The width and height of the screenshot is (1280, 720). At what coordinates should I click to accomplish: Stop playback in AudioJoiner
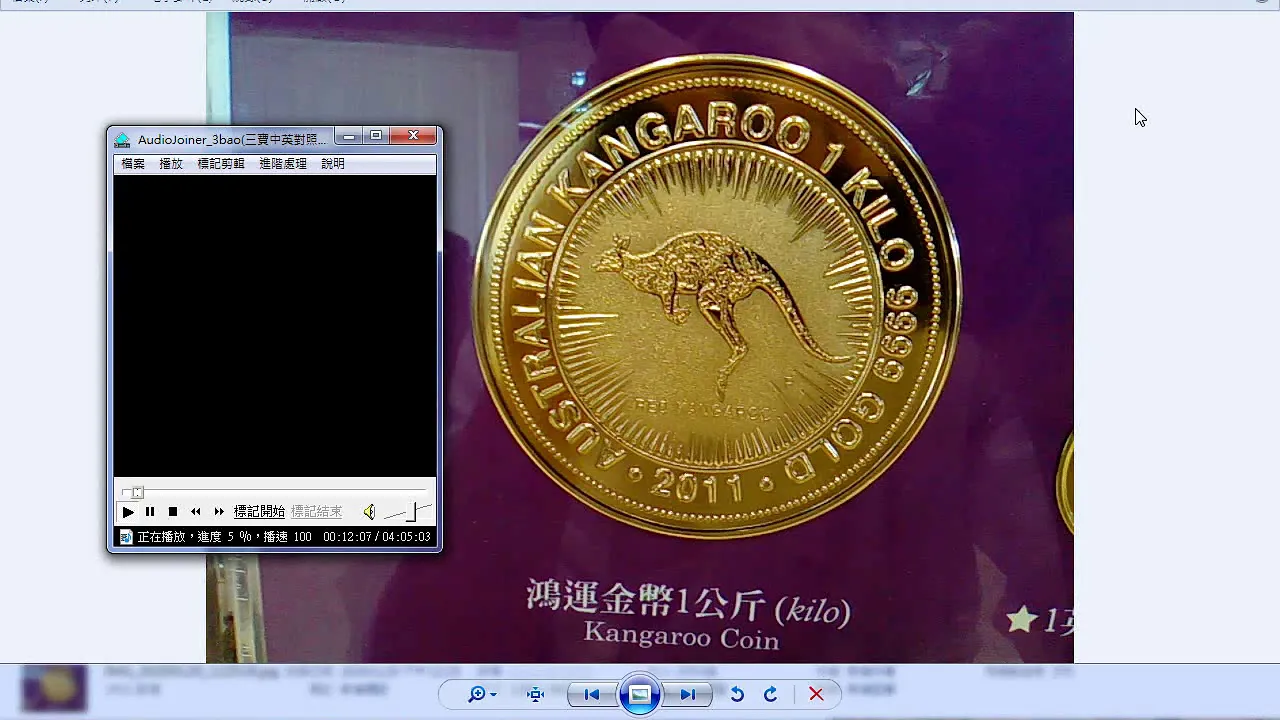pos(173,512)
